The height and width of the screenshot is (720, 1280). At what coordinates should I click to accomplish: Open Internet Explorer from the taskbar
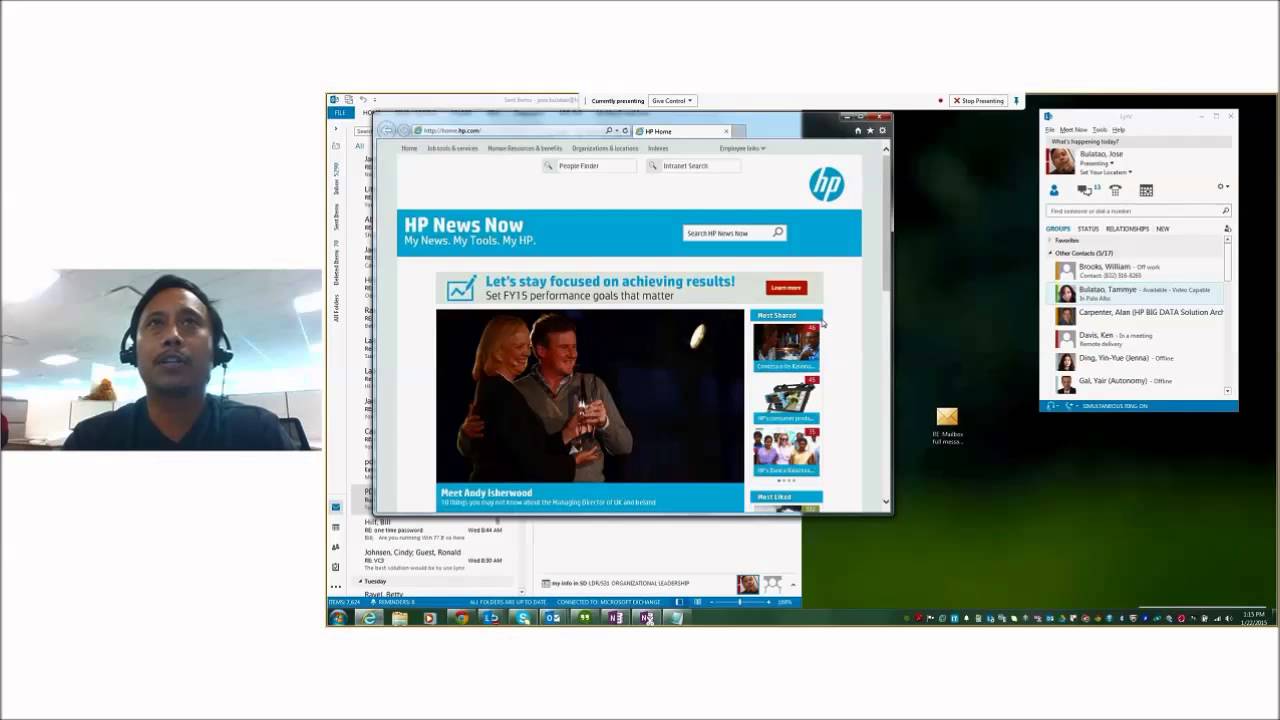(370, 618)
